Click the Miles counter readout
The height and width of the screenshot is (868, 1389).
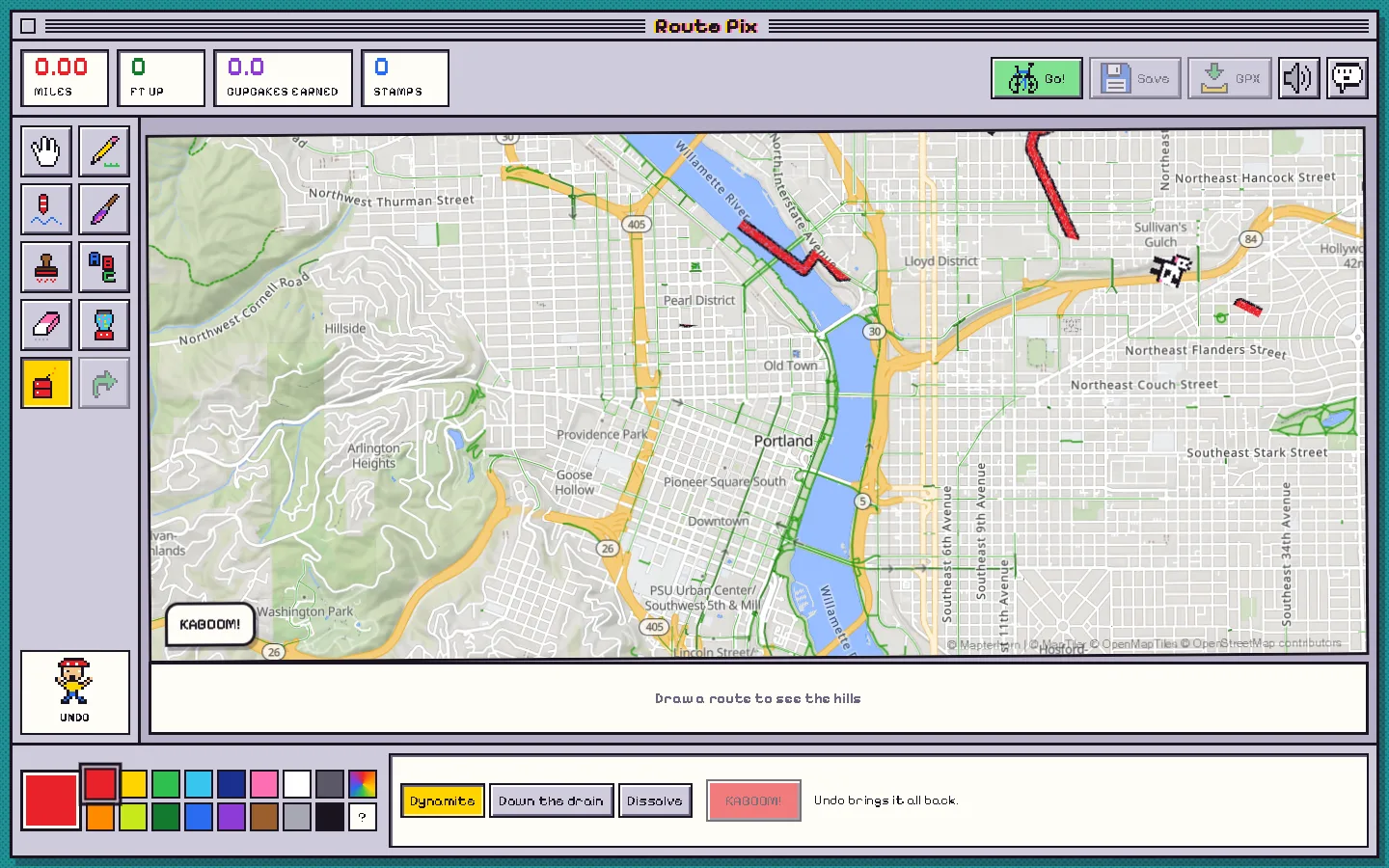tap(65, 78)
